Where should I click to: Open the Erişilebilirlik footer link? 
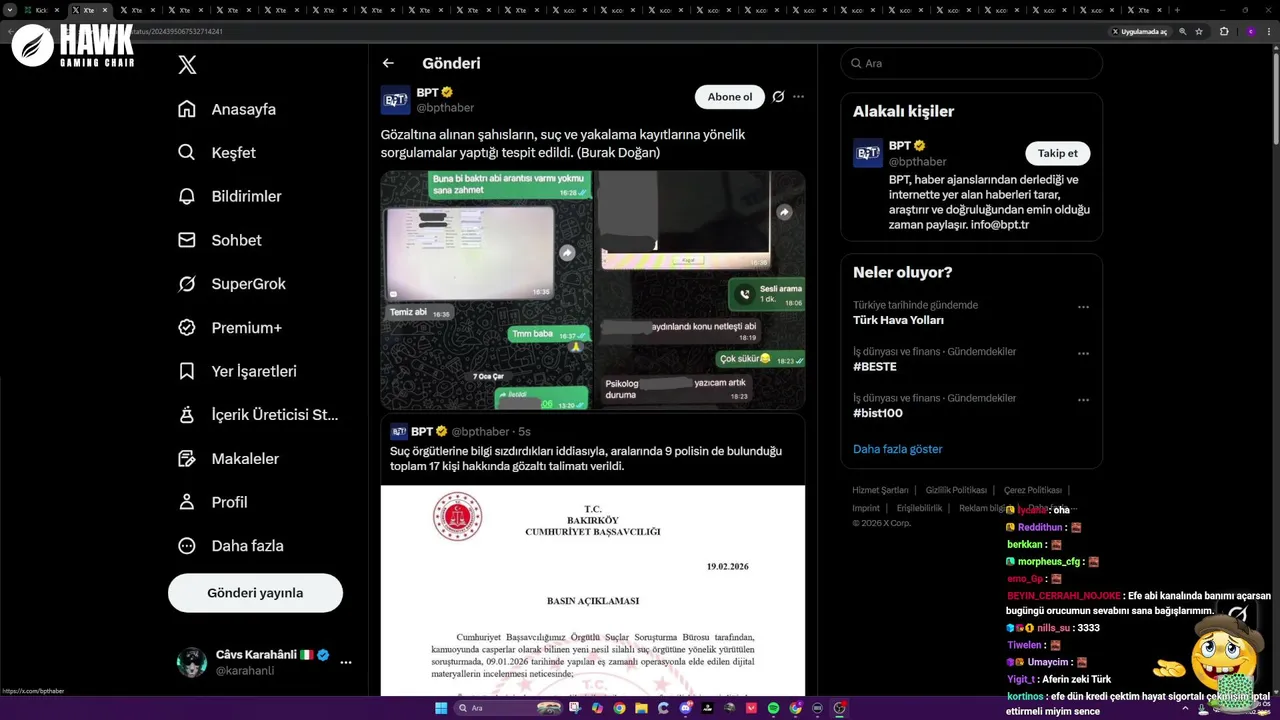[920, 508]
